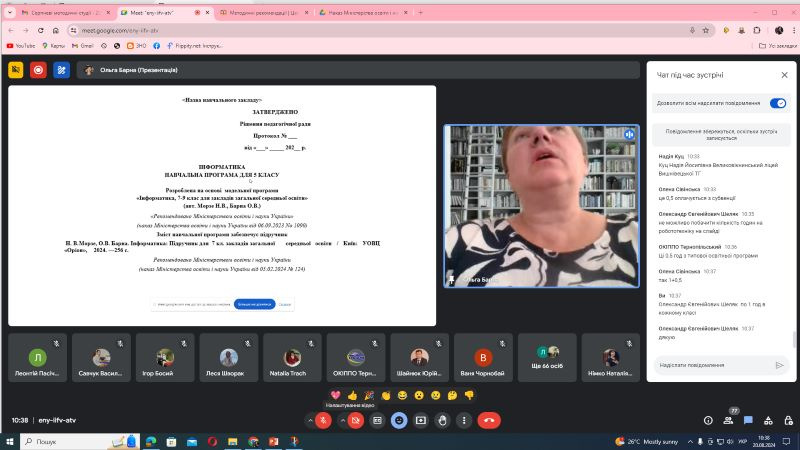Open the three-dot more options menu
The height and width of the screenshot is (450, 800).
pos(464,420)
